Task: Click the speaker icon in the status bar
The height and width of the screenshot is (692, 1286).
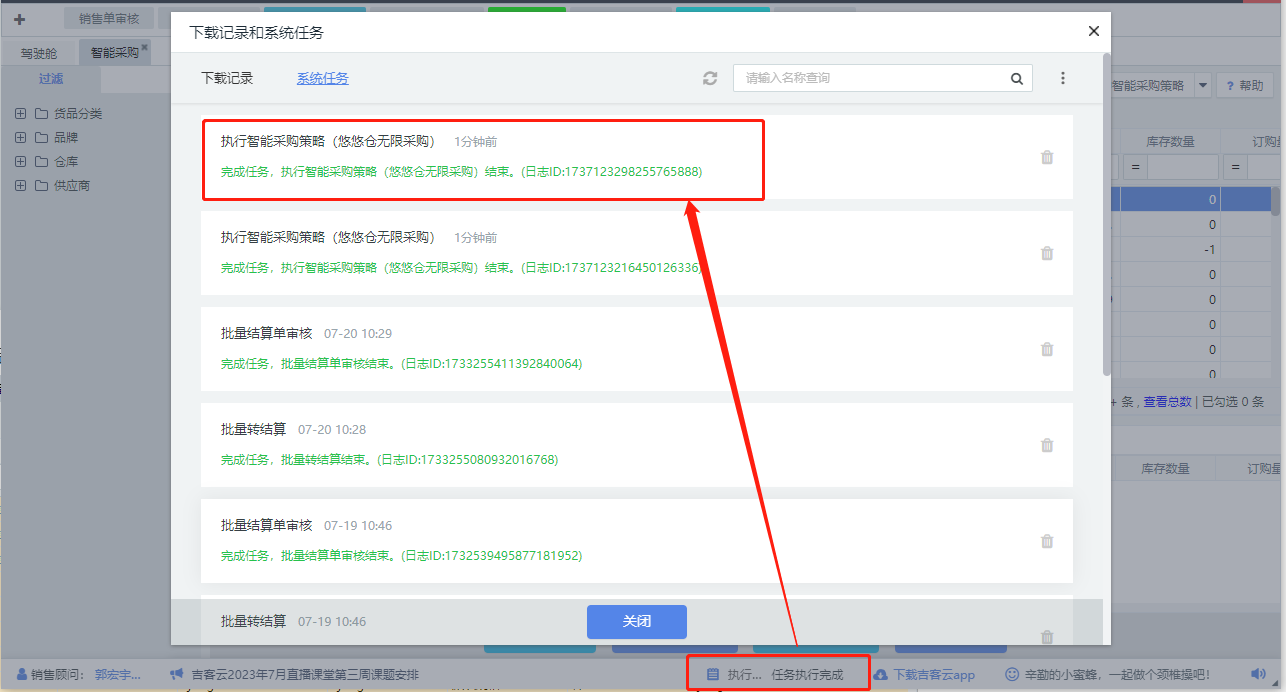Action: pos(1258,675)
